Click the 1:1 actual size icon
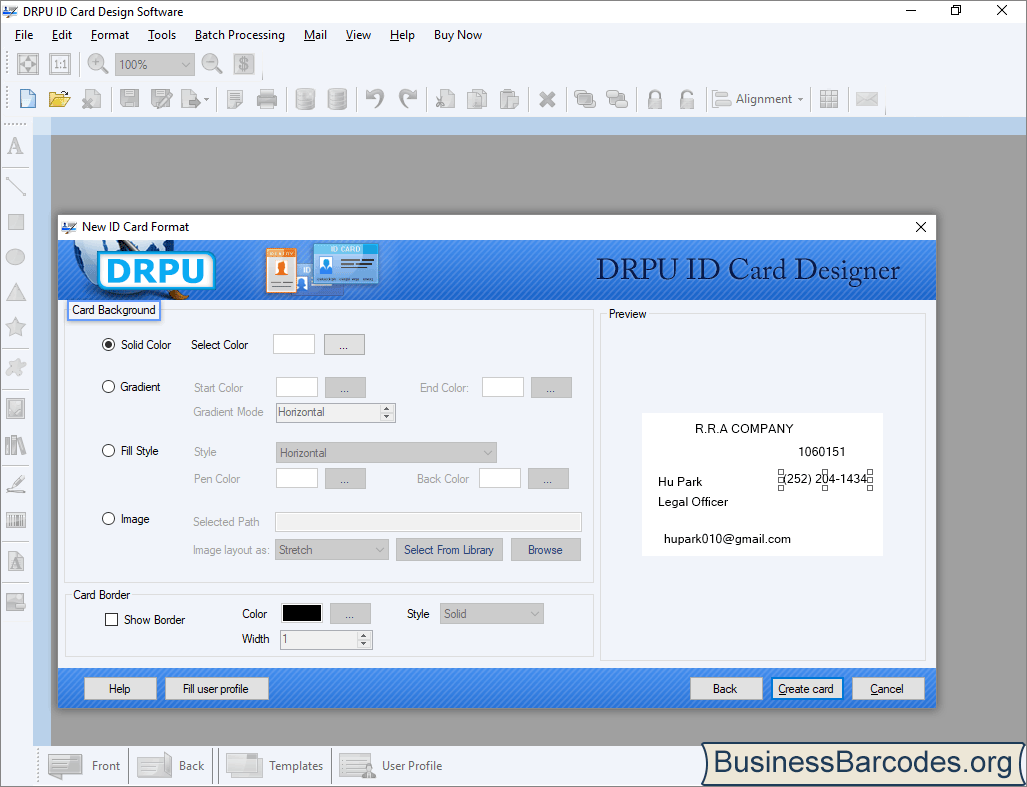Viewport: 1027px width, 787px height. pyautogui.click(x=60, y=64)
